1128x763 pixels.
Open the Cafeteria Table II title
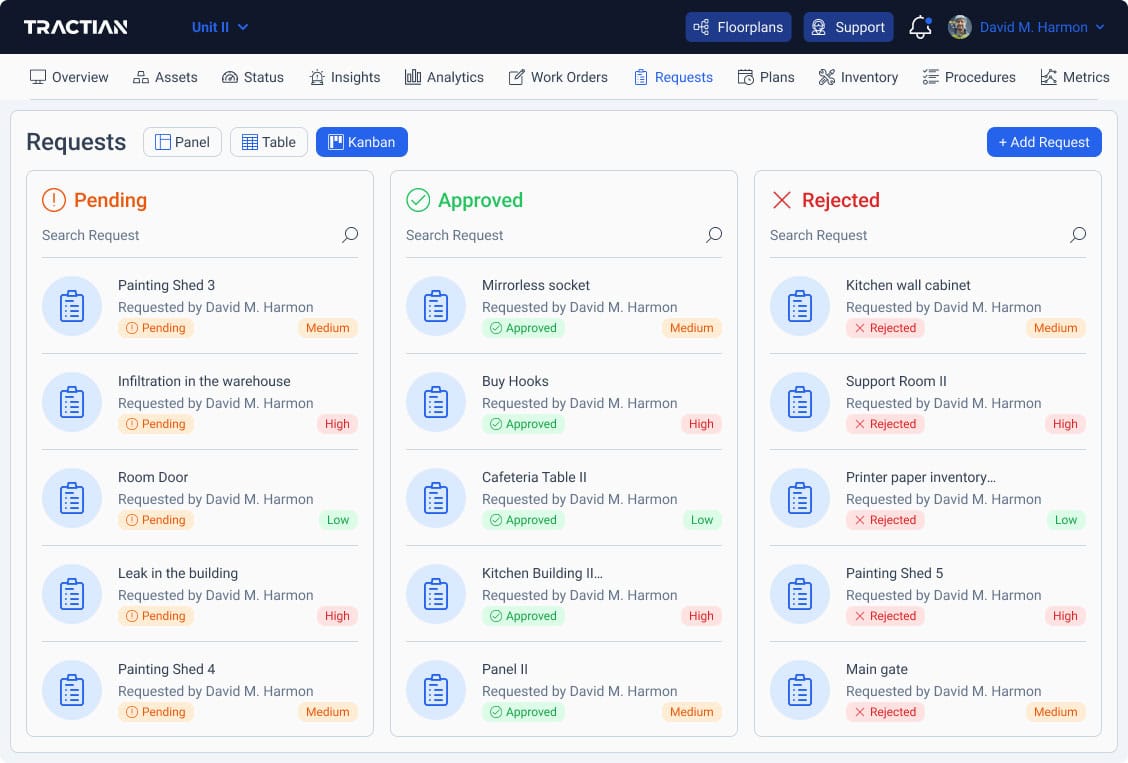click(535, 478)
